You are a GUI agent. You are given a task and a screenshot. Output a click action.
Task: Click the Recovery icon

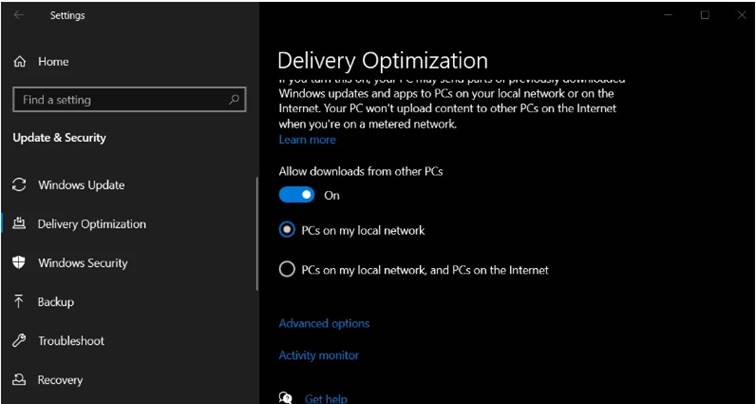point(19,380)
